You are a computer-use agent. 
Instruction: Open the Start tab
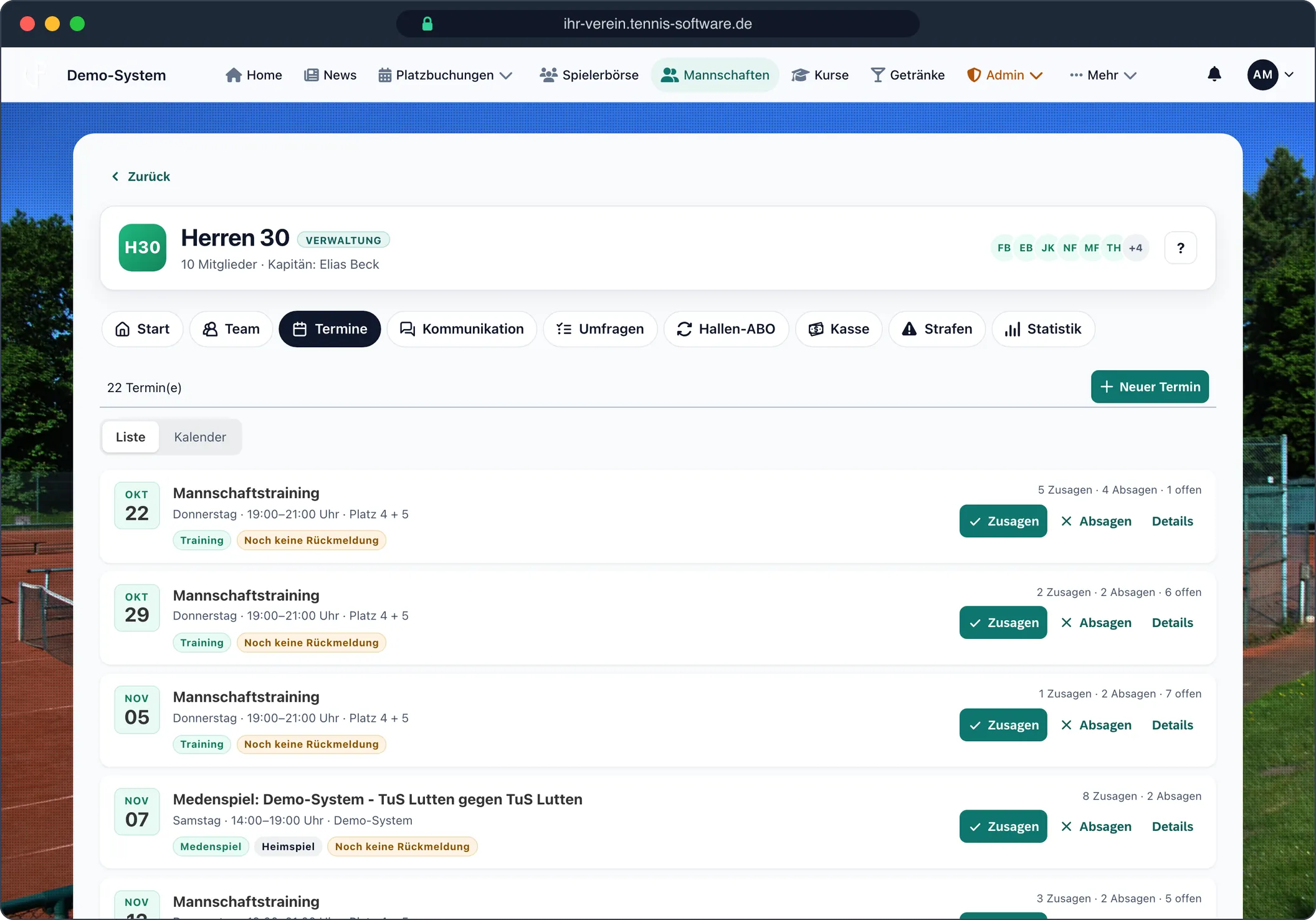click(142, 329)
